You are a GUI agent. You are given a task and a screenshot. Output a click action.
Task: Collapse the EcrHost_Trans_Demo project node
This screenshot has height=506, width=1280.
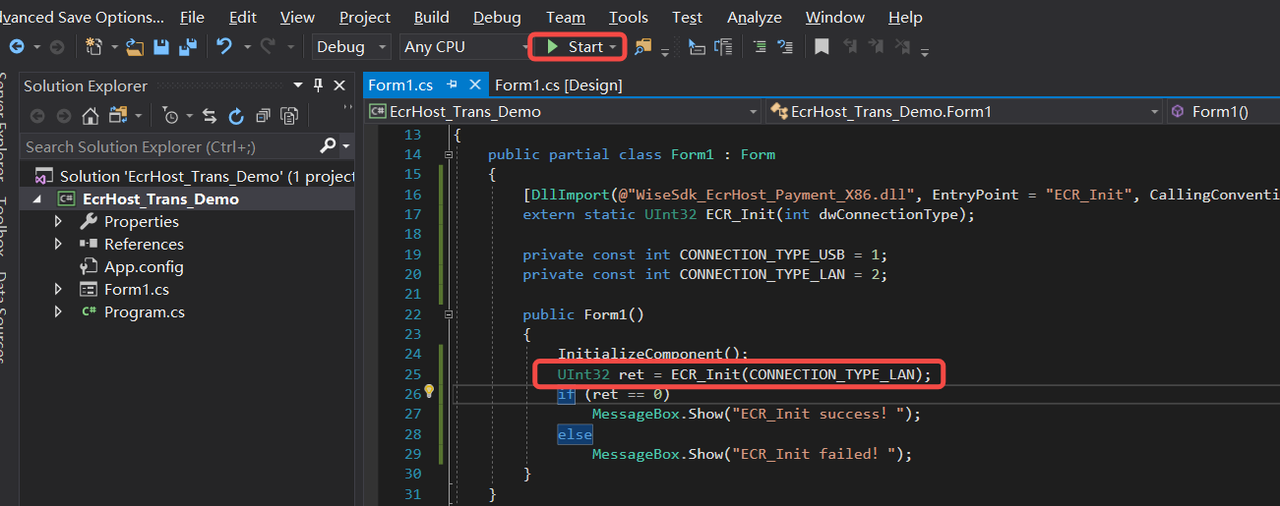coord(37,199)
